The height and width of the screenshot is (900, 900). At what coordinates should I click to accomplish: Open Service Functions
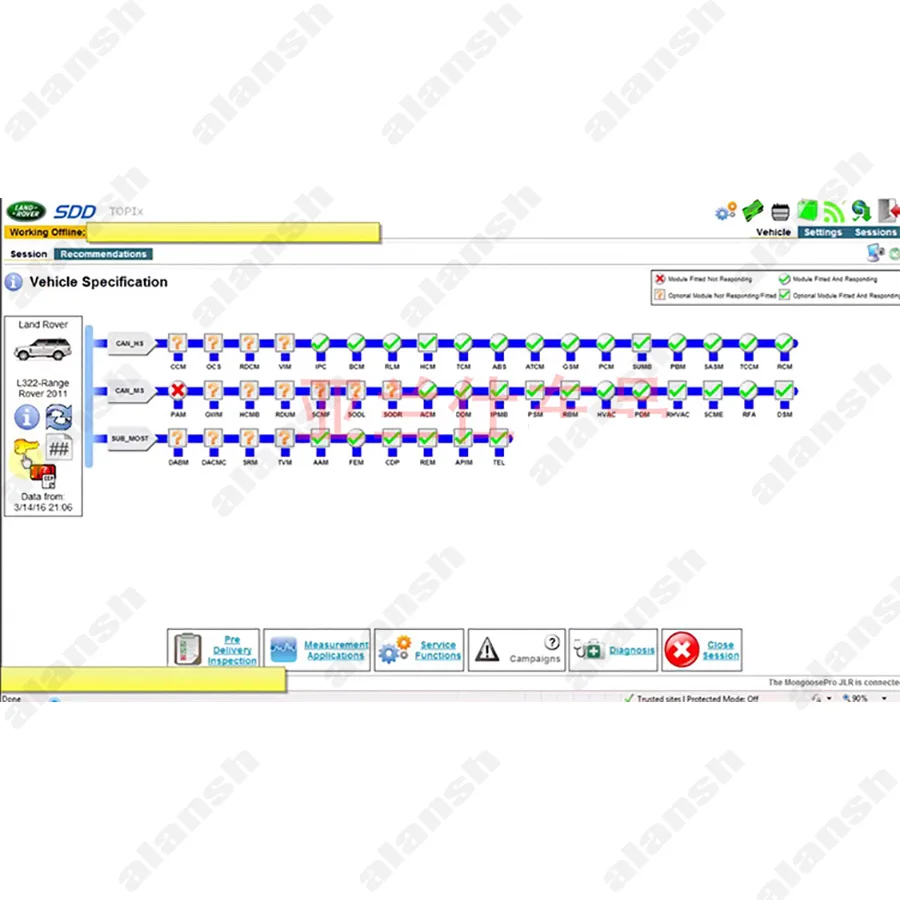tap(419, 650)
